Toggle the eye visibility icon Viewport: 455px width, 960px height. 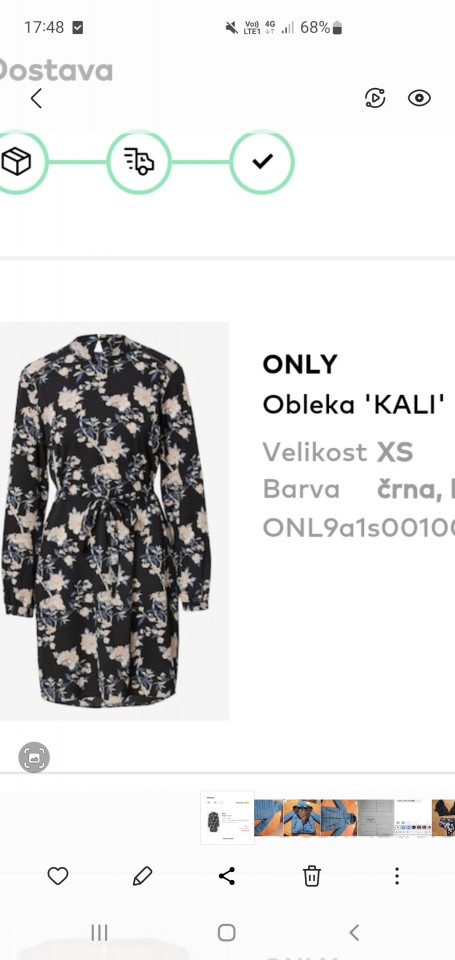(419, 98)
